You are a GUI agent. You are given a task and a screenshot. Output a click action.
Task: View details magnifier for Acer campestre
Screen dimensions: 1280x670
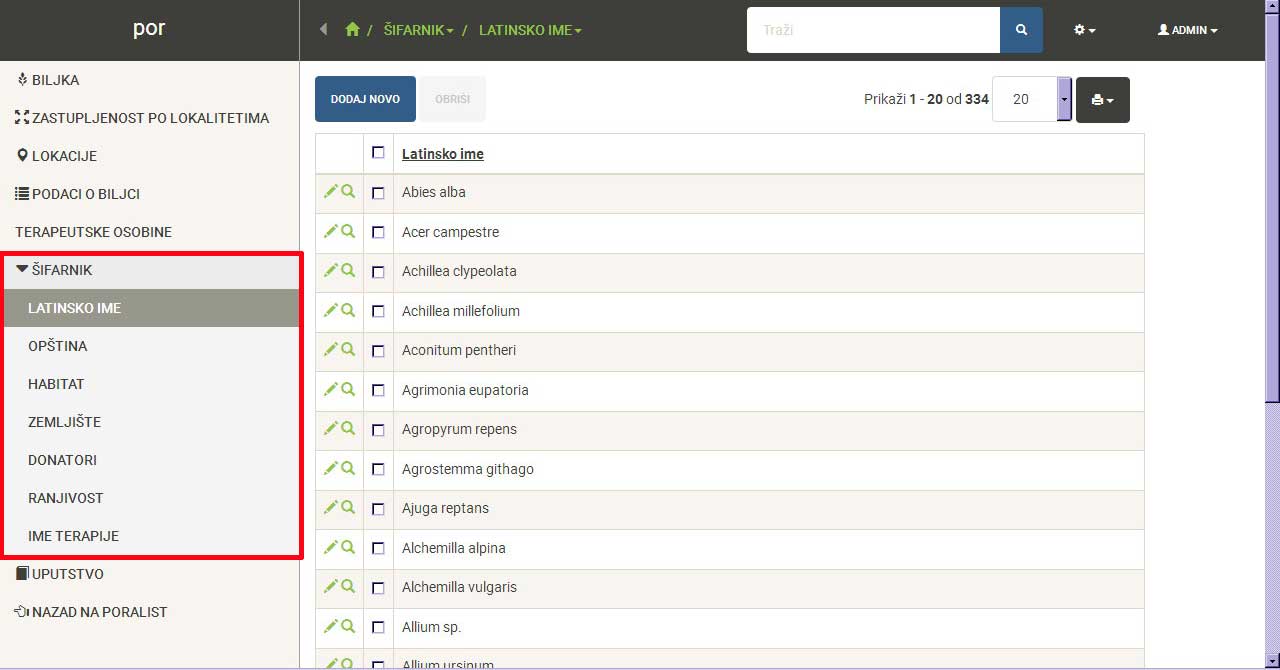click(348, 231)
